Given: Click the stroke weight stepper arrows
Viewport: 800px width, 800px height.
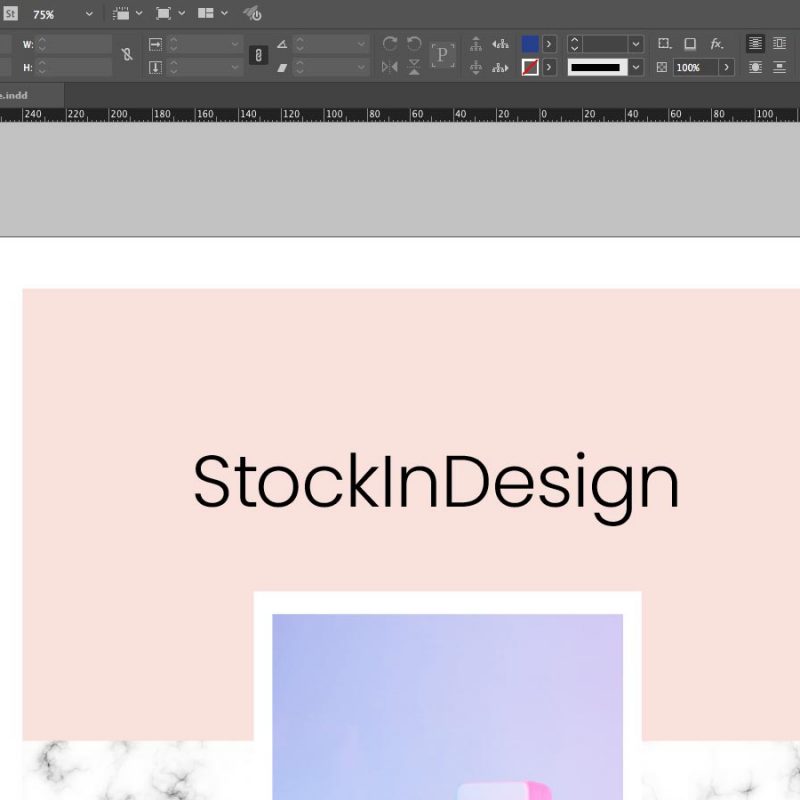Looking at the screenshot, I should [574, 44].
